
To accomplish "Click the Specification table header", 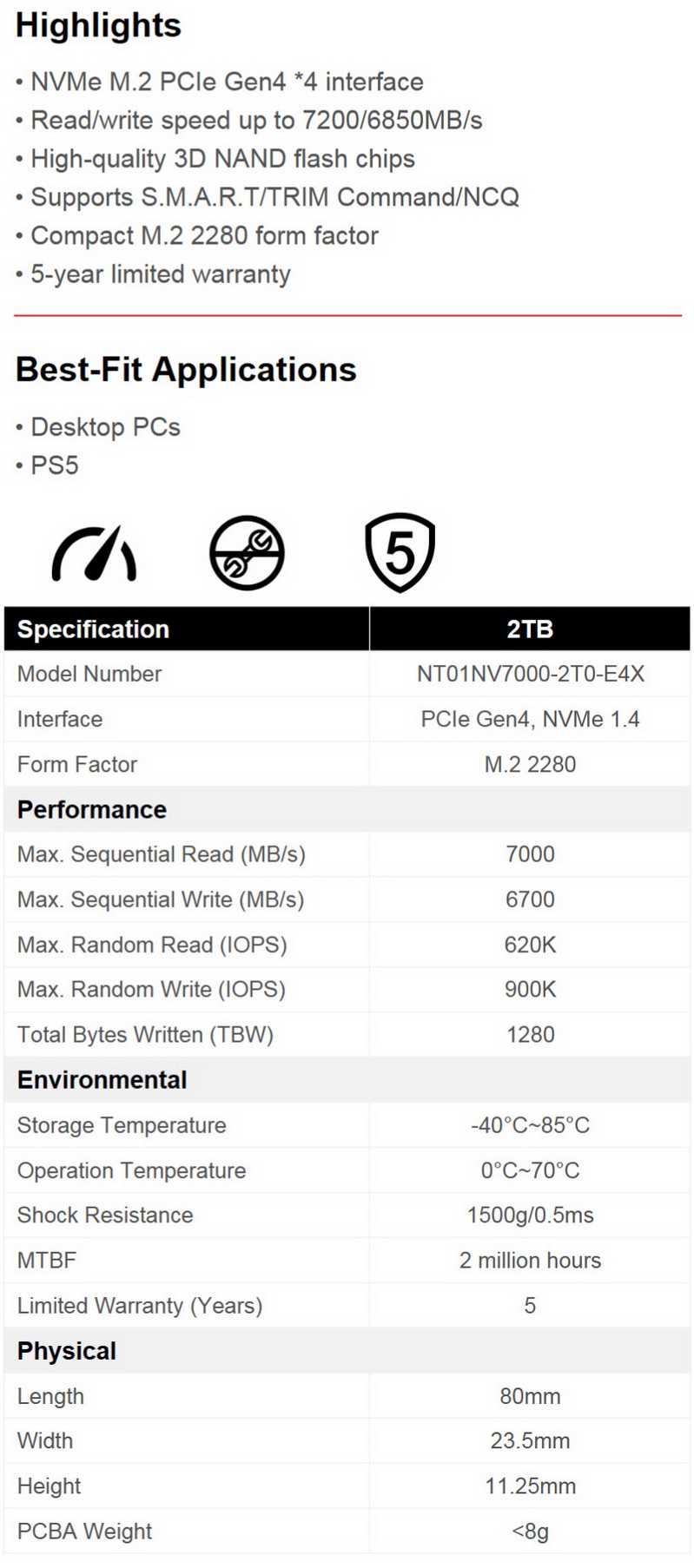I will point(187,629).
